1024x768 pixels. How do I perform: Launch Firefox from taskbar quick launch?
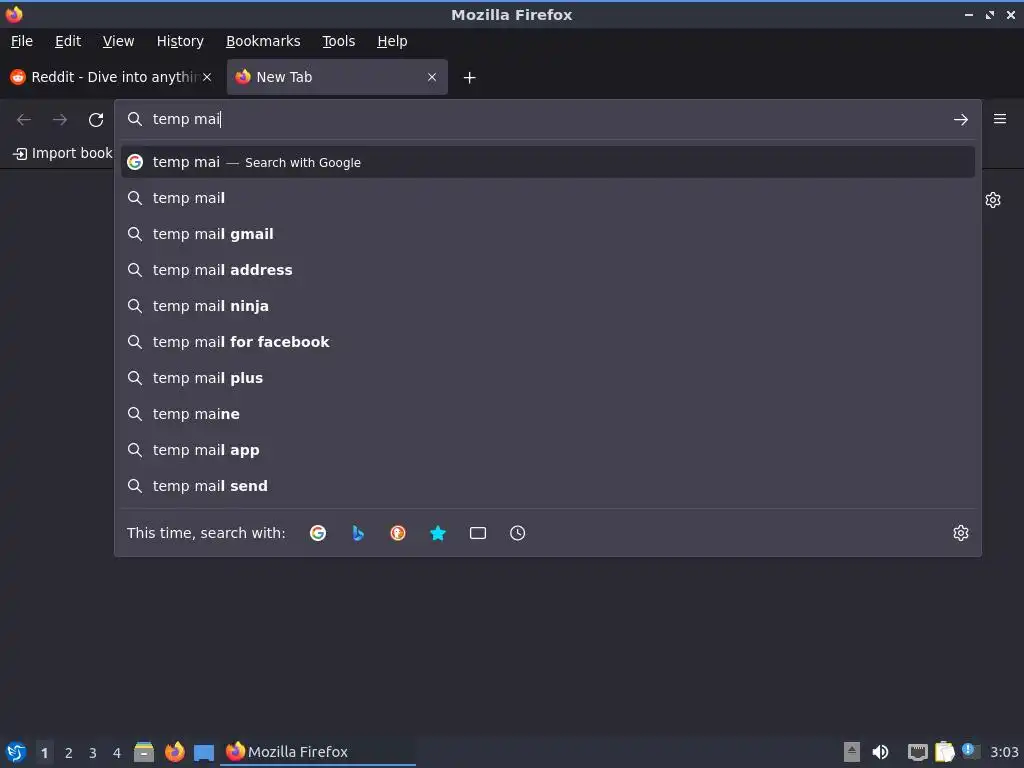click(174, 752)
